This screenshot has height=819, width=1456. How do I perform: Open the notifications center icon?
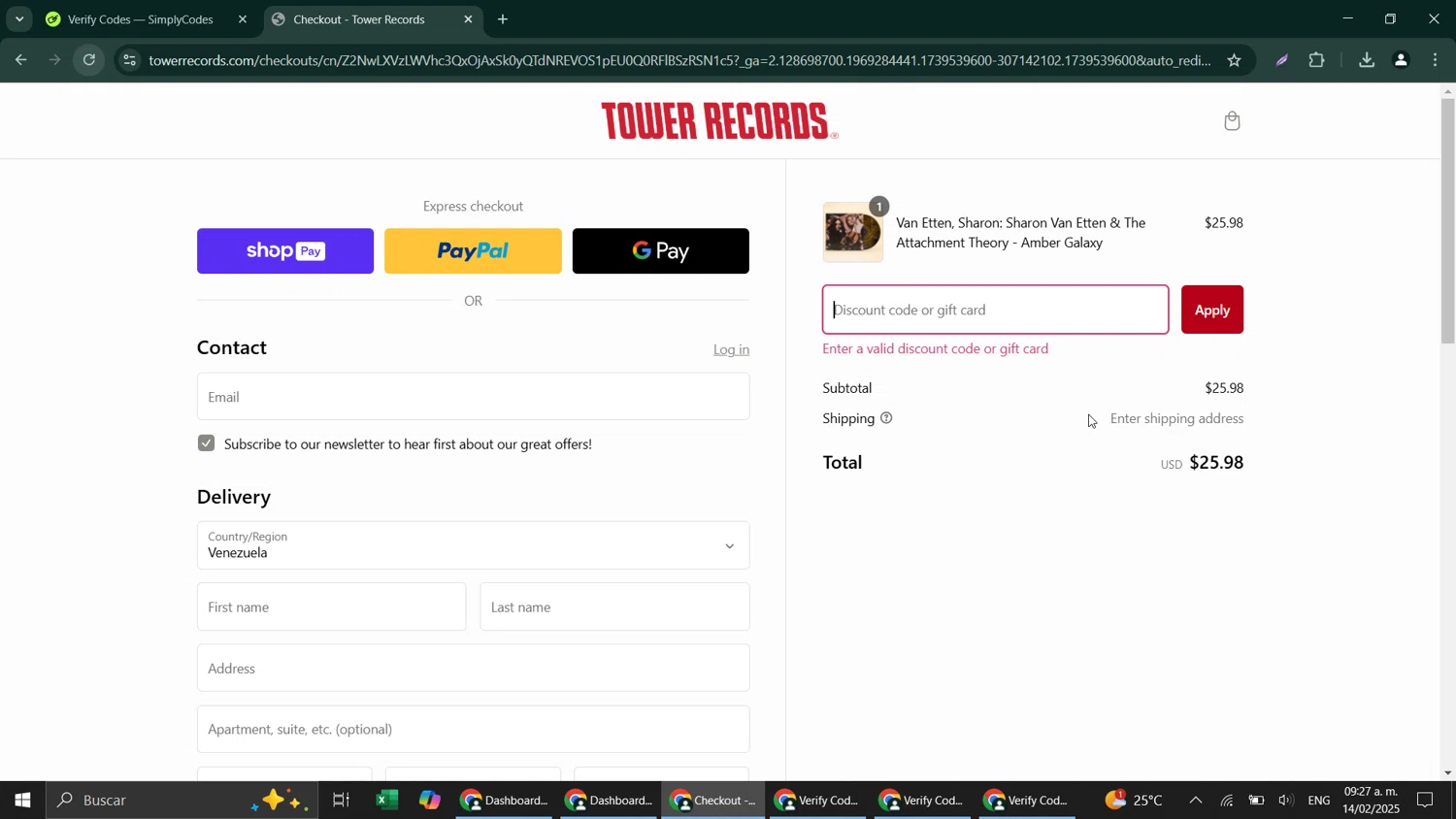coord(1426,801)
